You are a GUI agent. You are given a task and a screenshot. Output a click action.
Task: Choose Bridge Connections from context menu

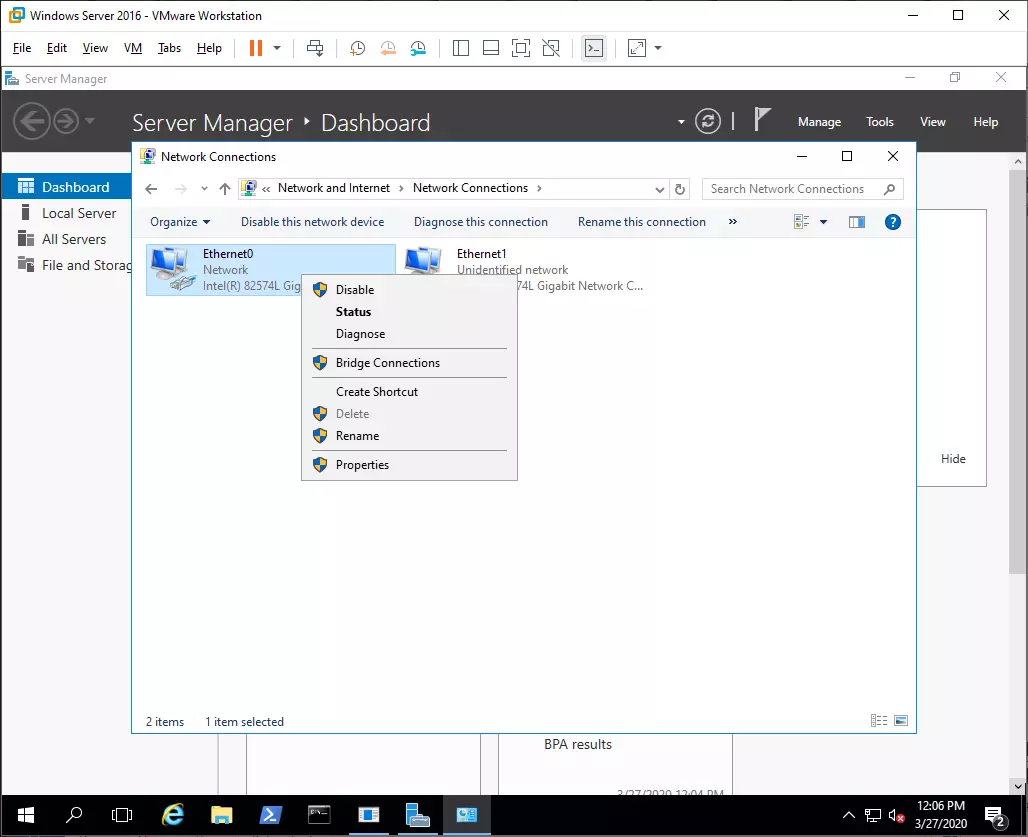coord(409,363)
